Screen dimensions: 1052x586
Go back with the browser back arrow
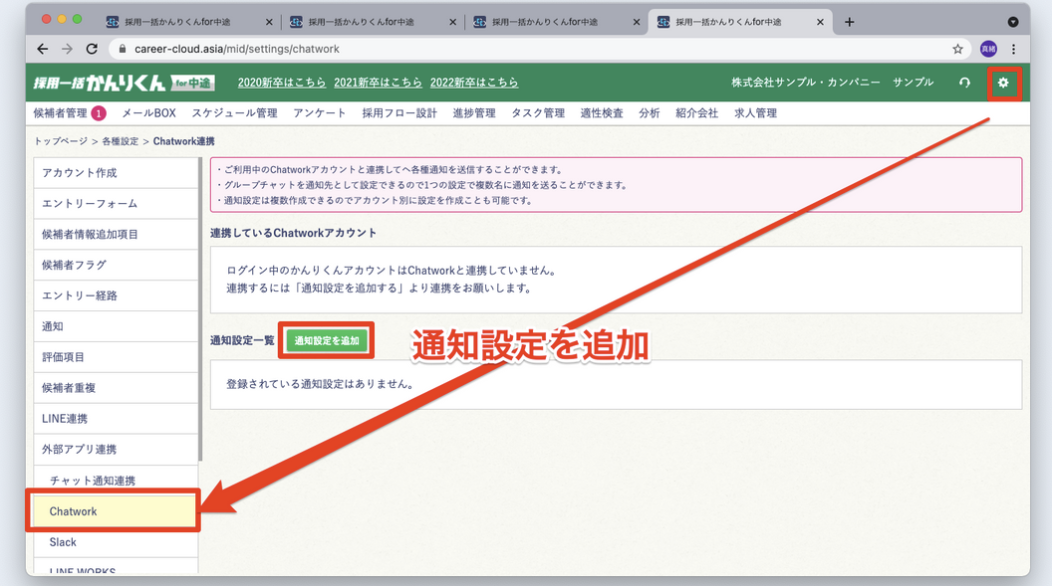(42, 49)
